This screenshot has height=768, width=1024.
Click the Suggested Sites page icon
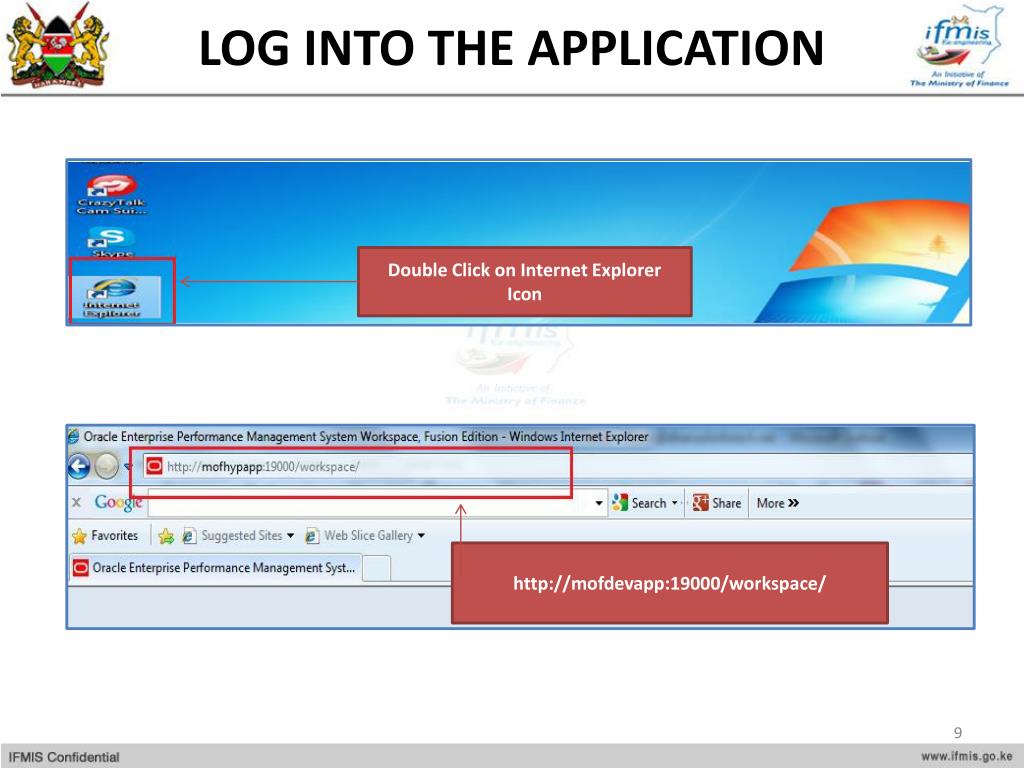coord(189,536)
